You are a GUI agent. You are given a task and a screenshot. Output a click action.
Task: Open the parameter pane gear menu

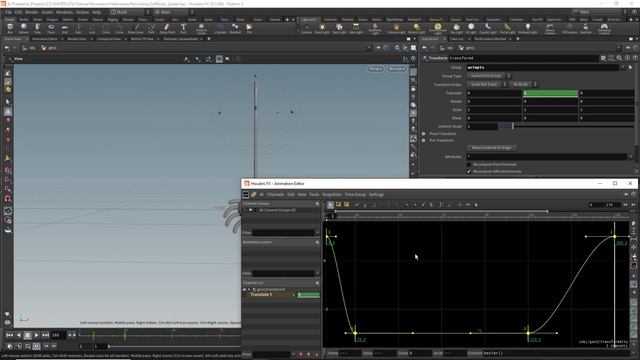[x=603, y=58]
